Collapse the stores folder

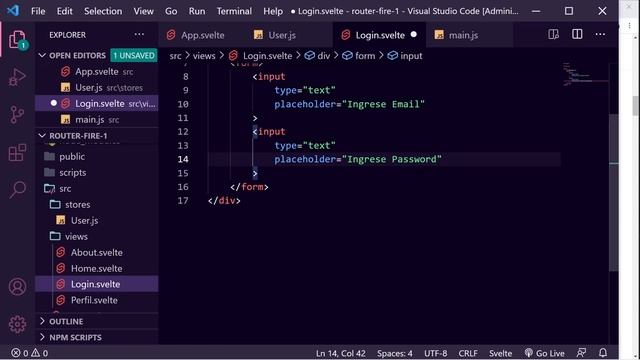97,204
